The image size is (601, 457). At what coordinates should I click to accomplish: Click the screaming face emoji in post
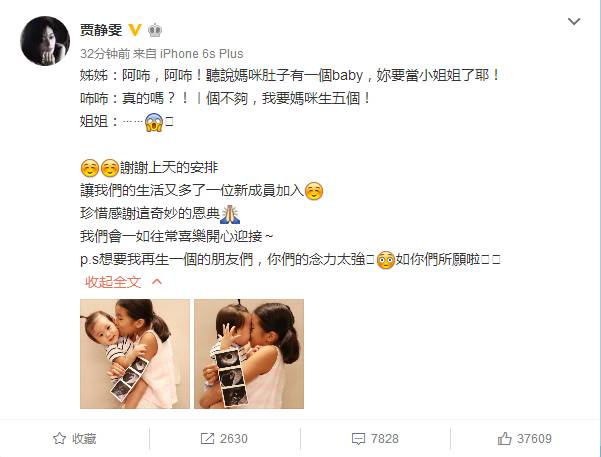[x=154, y=122]
